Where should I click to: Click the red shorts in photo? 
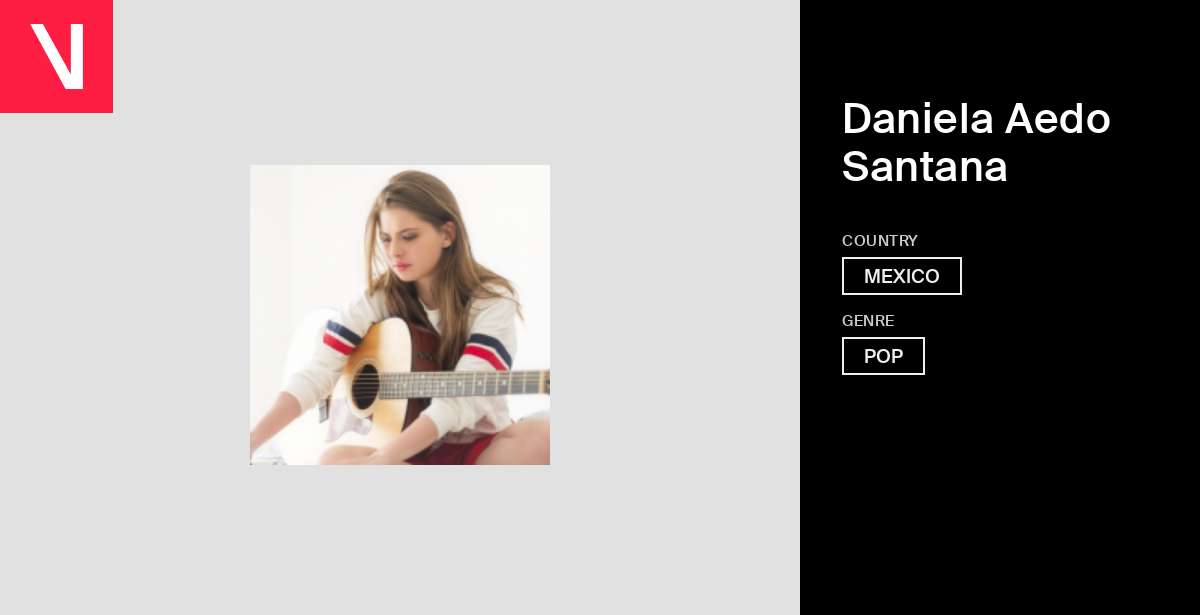pyautogui.click(x=455, y=450)
